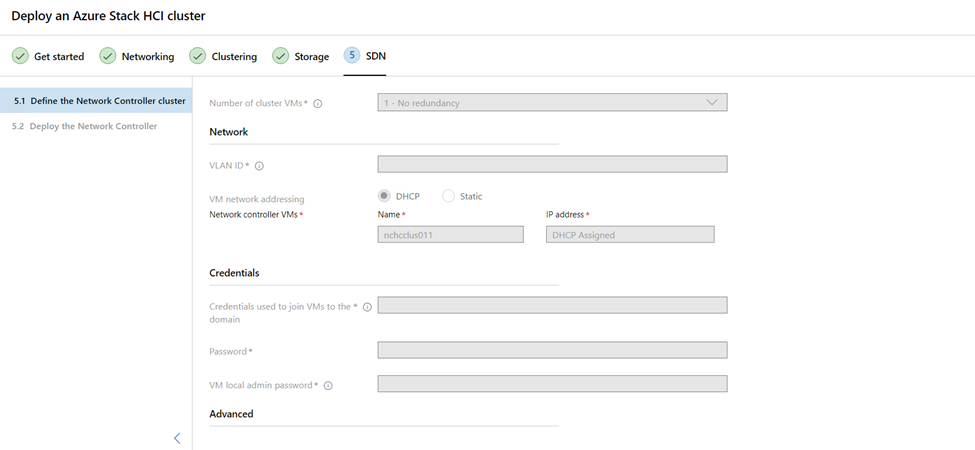Image resolution: width=975 pixels, height=450 pixels.
Task: Open the SDN tab
Action: 365,56
